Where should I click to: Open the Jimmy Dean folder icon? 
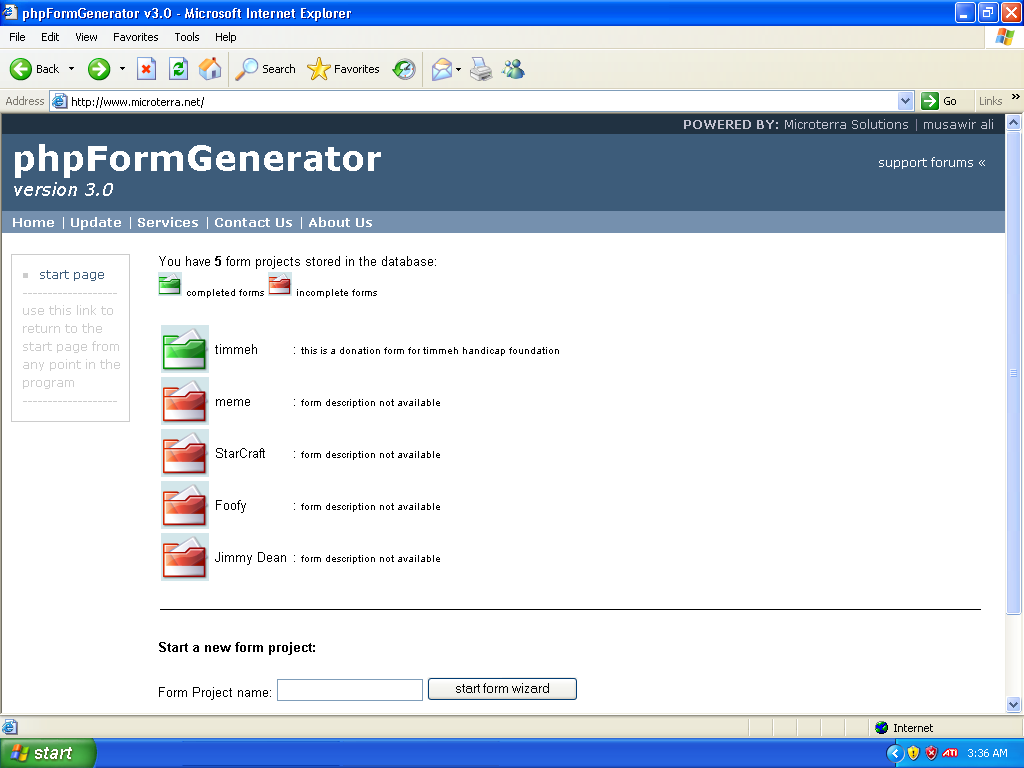click(185, 557)
